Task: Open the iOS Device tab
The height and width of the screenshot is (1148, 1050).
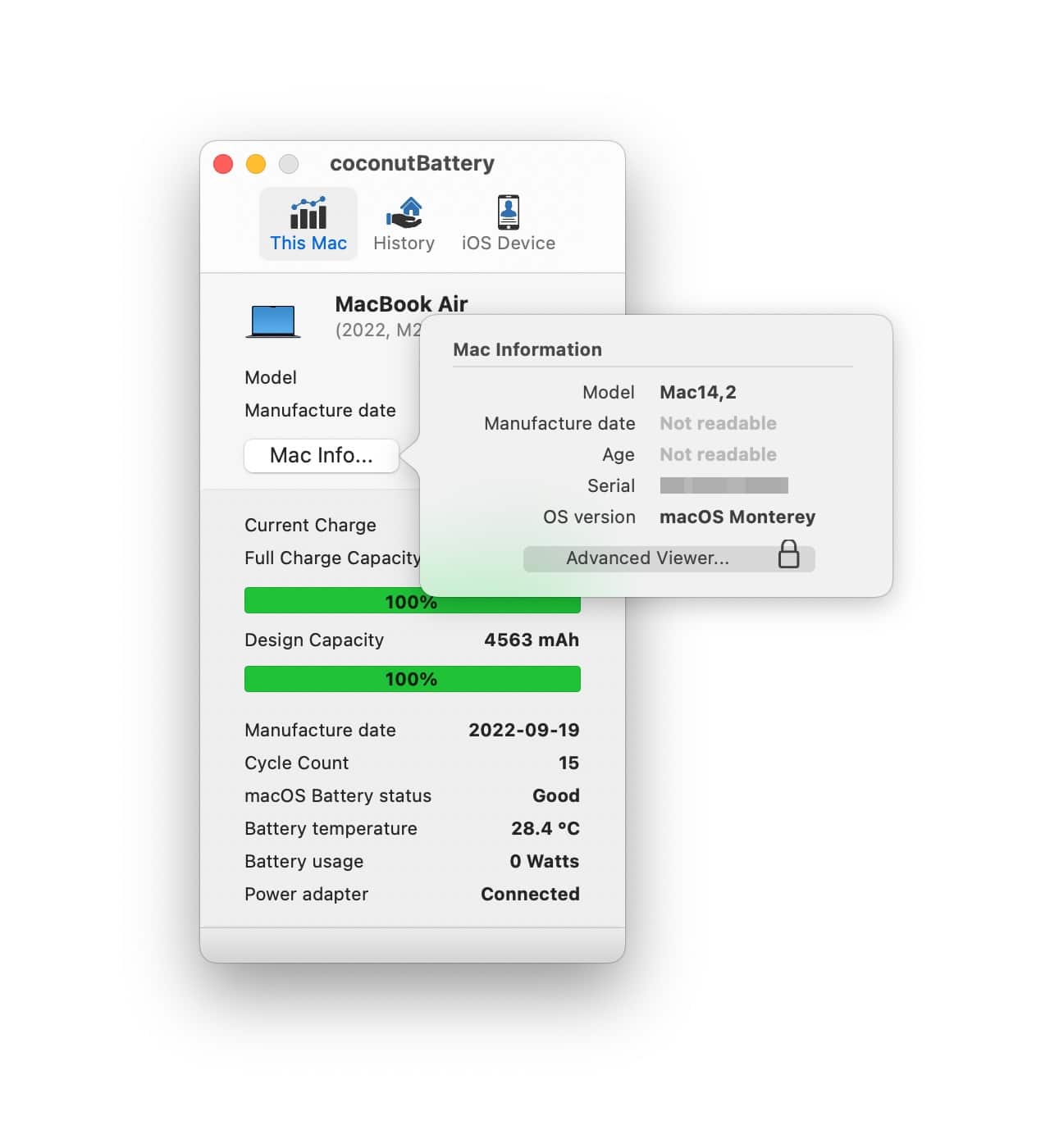Action: tap(508, 224)
